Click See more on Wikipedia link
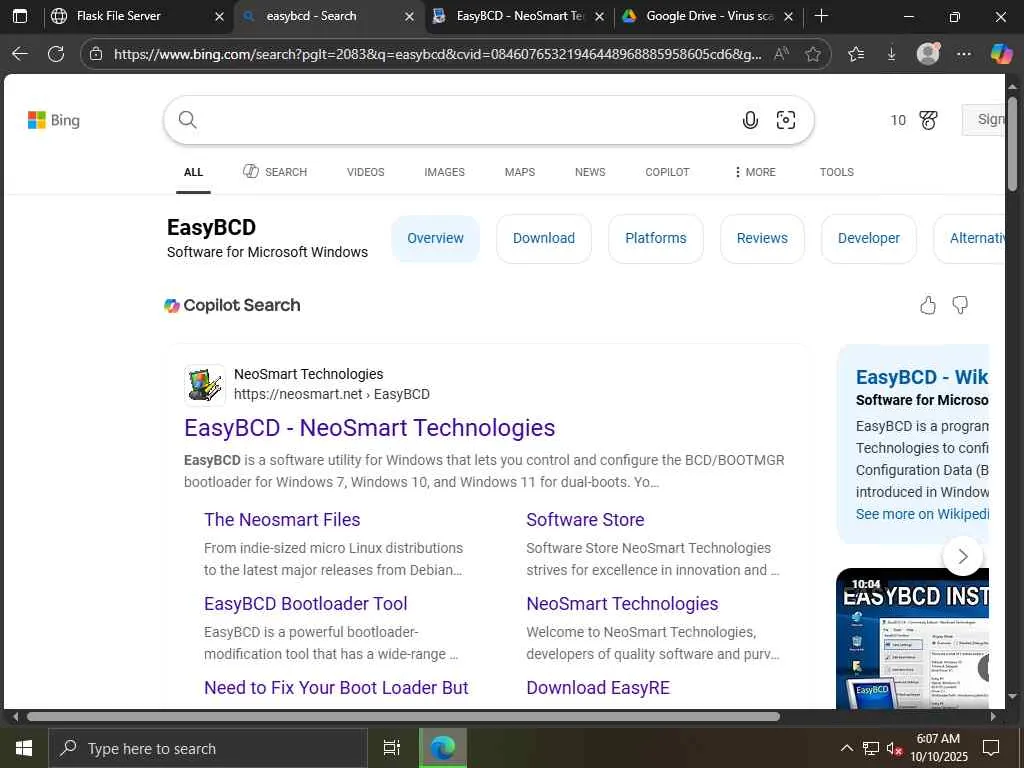This screenshot has height=768, width=1024. click(922, 515)
